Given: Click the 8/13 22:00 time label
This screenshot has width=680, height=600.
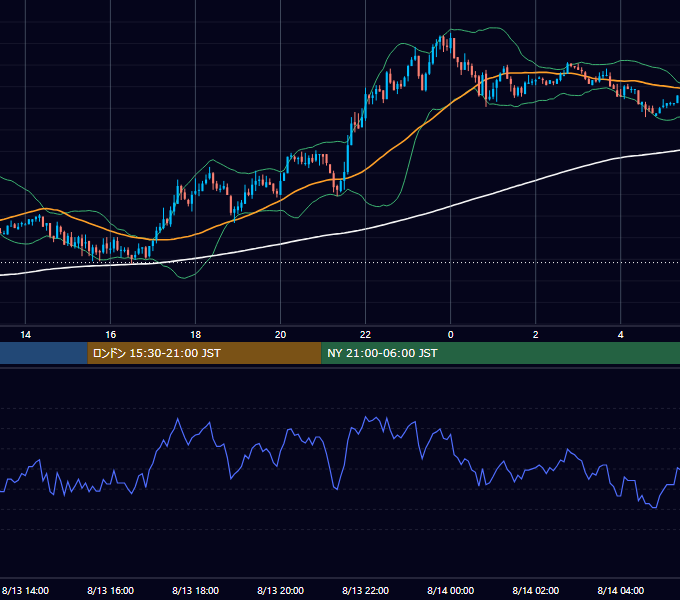Looking at the screenshot, I should pyautogui.click(x=366, y=590).
